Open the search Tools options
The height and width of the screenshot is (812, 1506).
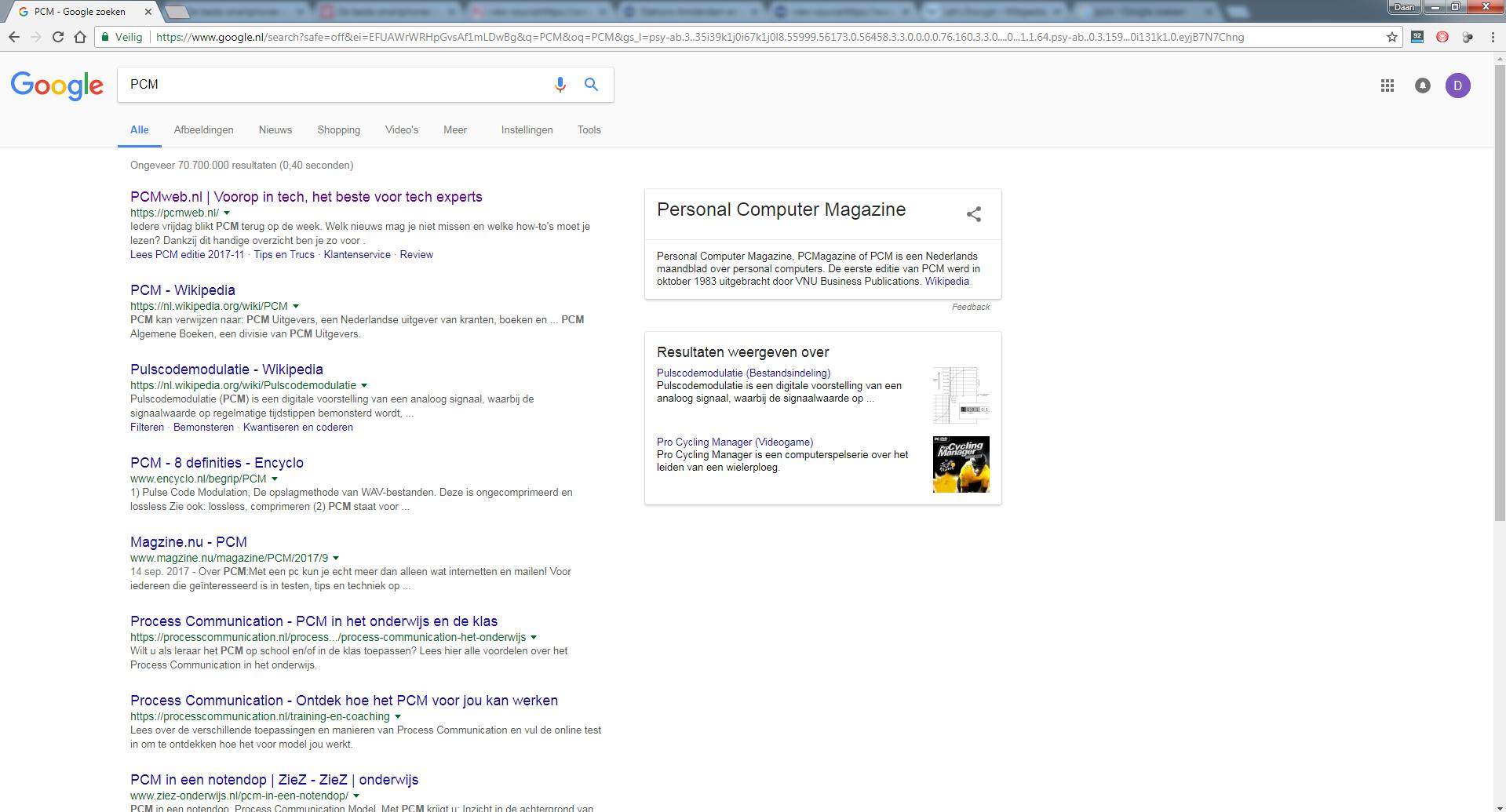click(x=589, y=130)
